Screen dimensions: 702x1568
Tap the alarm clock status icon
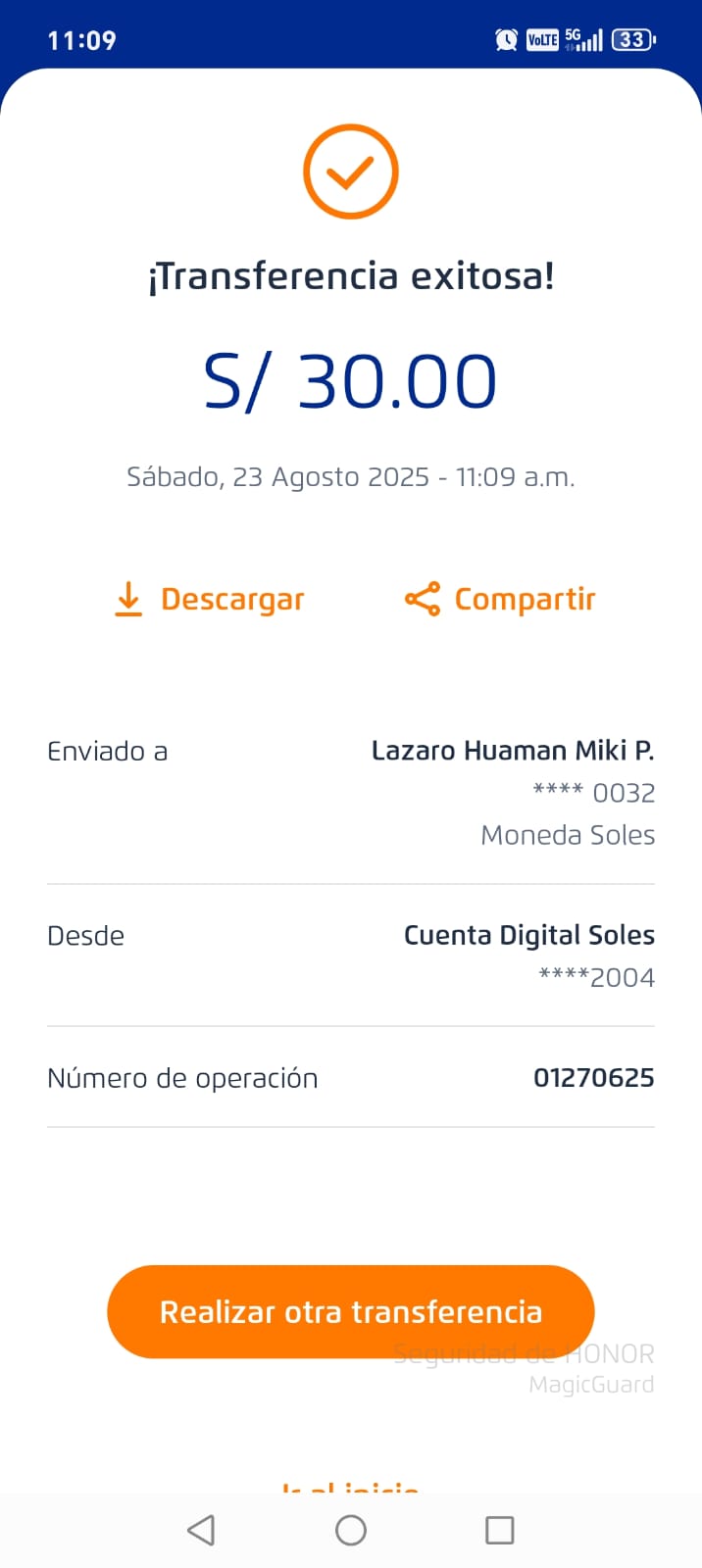pyautogui.click(x=506, y=40)
